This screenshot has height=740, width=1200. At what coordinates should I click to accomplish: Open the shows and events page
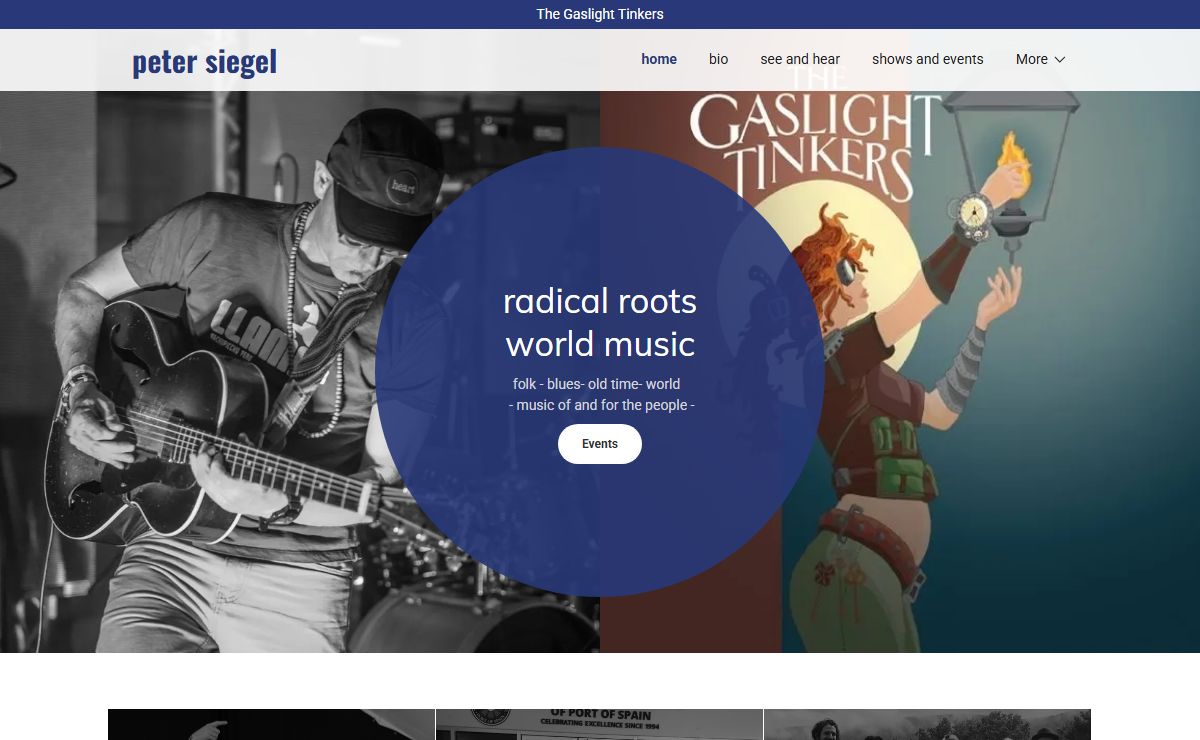[x=927, y=59]
